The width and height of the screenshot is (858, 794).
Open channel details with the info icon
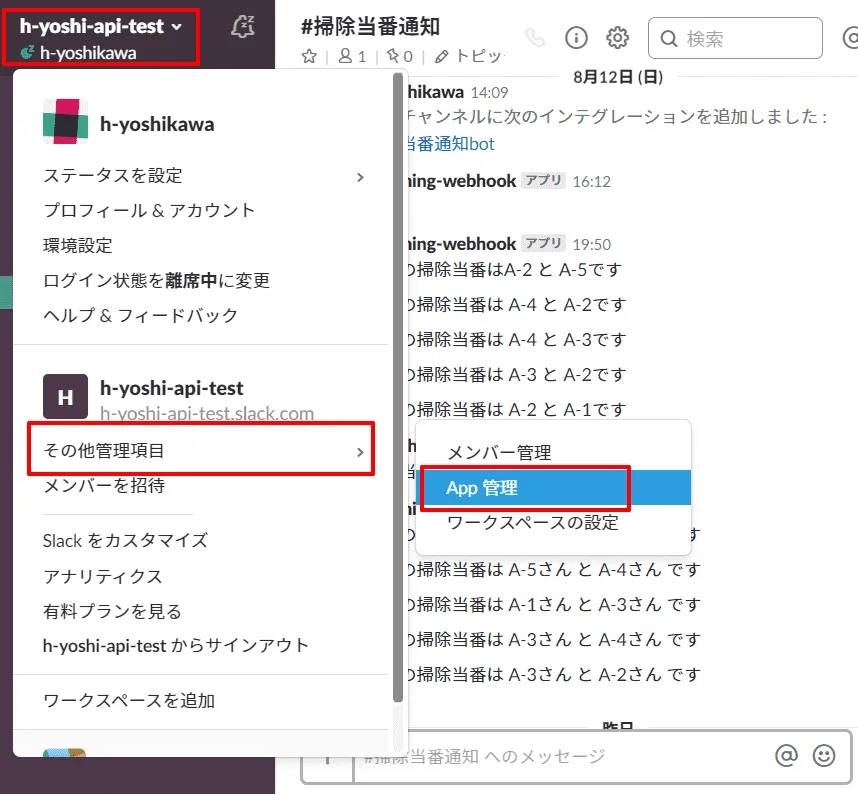[x=576, y=37]
